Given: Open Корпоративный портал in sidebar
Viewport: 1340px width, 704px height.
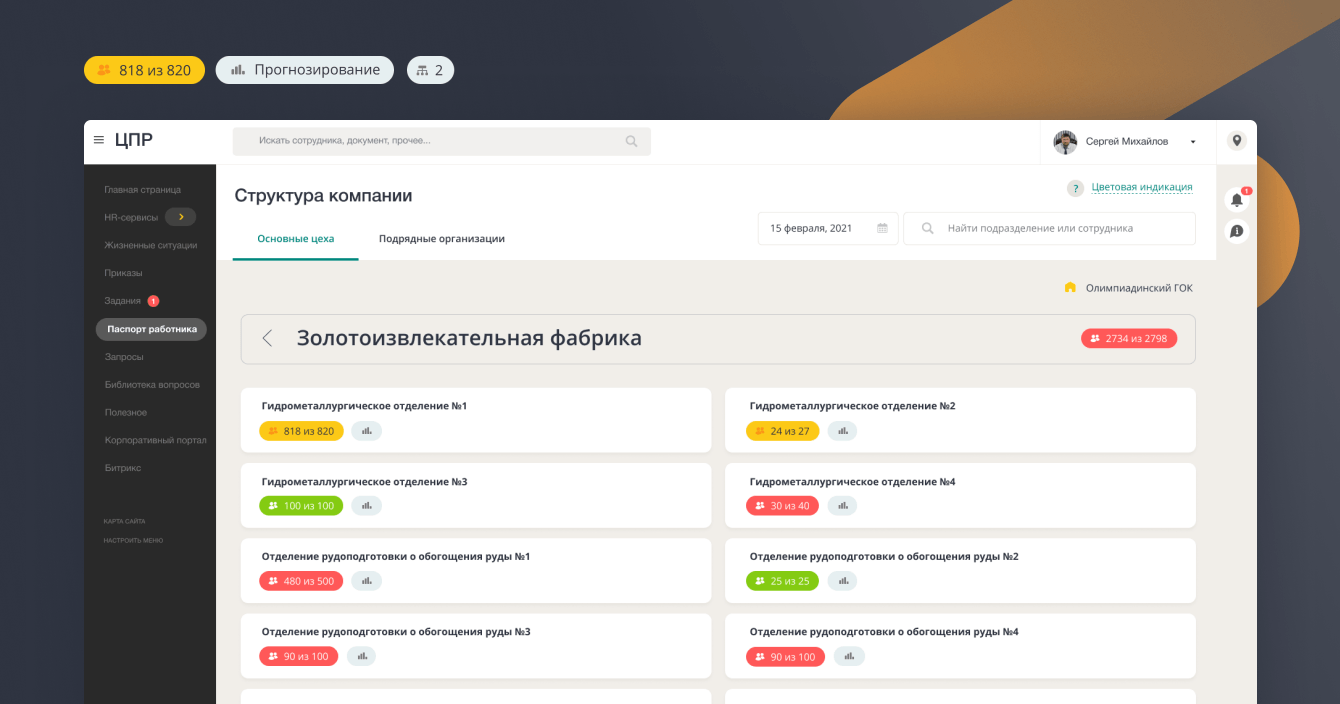Looking at the screenshot, I should [155, 441].
